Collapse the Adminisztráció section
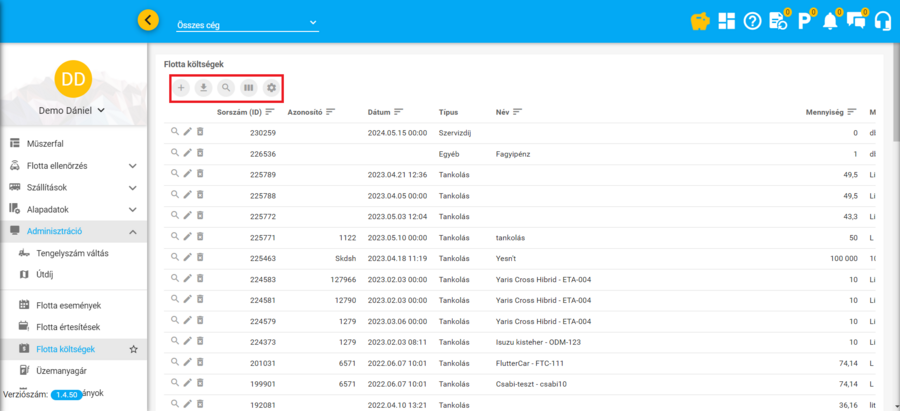This screenshot has width=900, height=411. pyautogui.click(x=132, y=231)
